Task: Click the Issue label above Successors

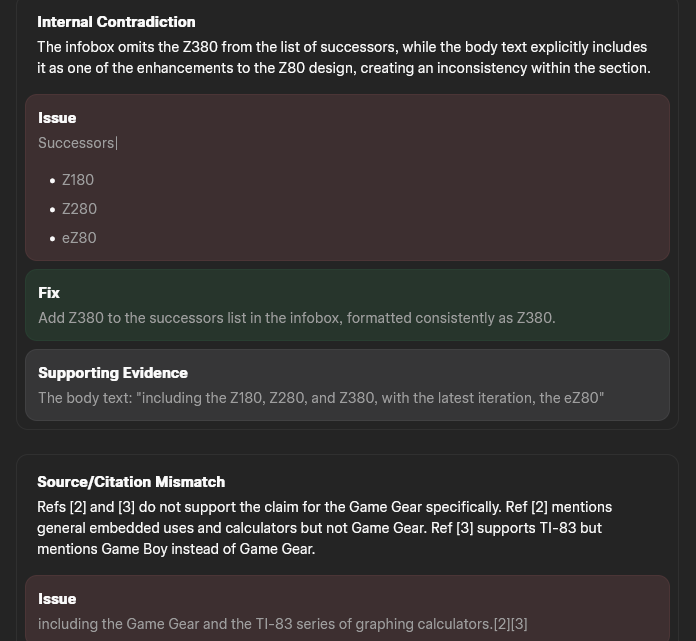Action: tap(57, 118)
